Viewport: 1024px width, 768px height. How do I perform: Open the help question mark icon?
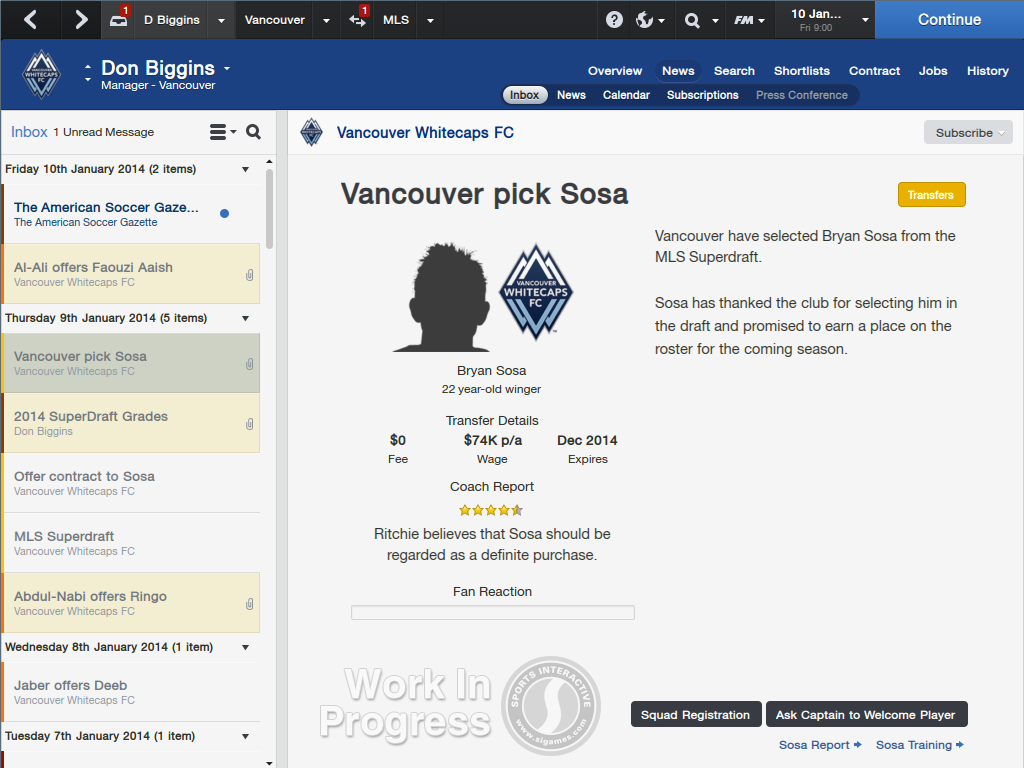click(614, 20)
